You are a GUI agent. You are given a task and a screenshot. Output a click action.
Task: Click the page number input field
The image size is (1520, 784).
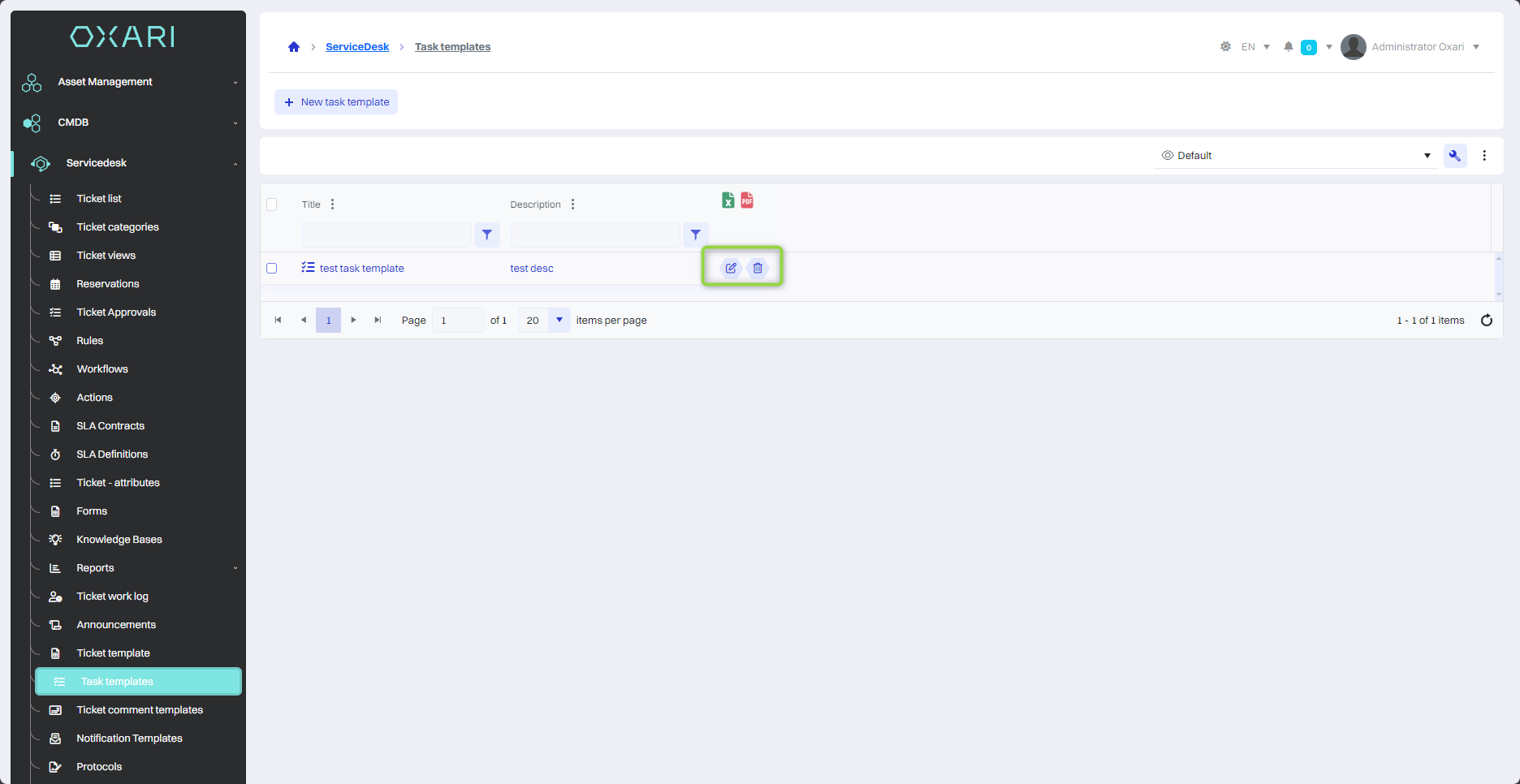(x=458, y=321)
